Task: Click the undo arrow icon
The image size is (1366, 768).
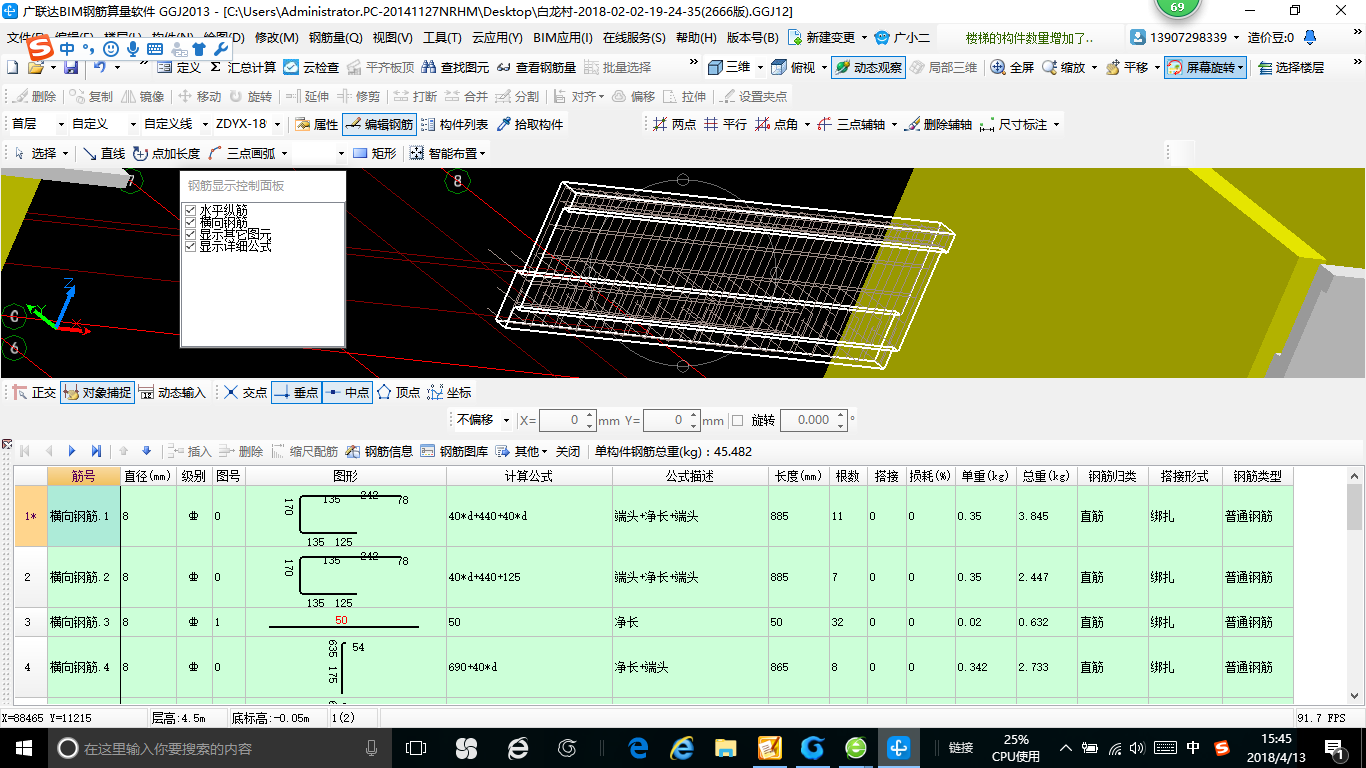Action: click(x=99, y=67)
